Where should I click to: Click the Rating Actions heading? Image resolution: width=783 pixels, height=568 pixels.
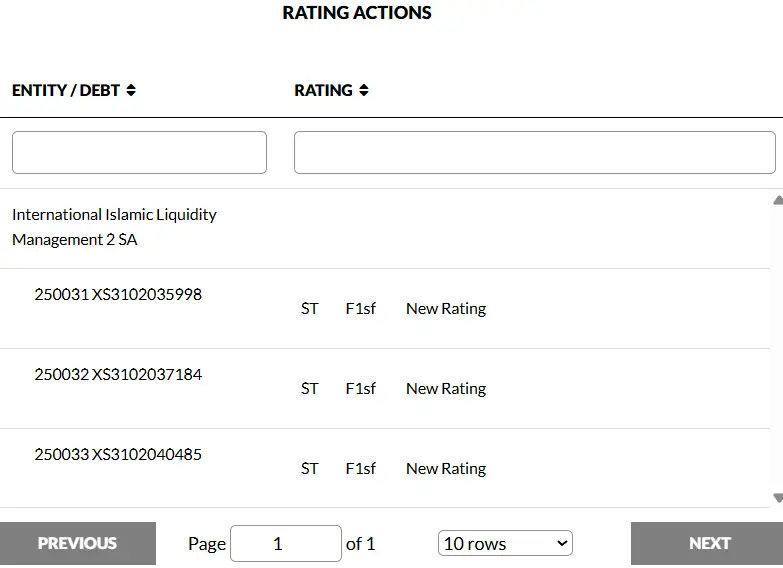[357, 13]
